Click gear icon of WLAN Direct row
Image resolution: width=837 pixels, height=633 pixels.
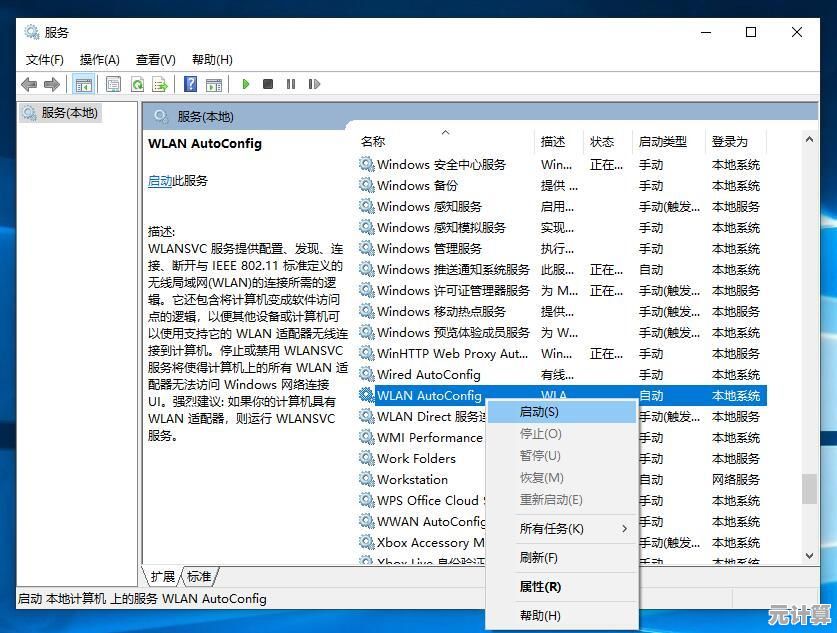[x=366, y=416]
